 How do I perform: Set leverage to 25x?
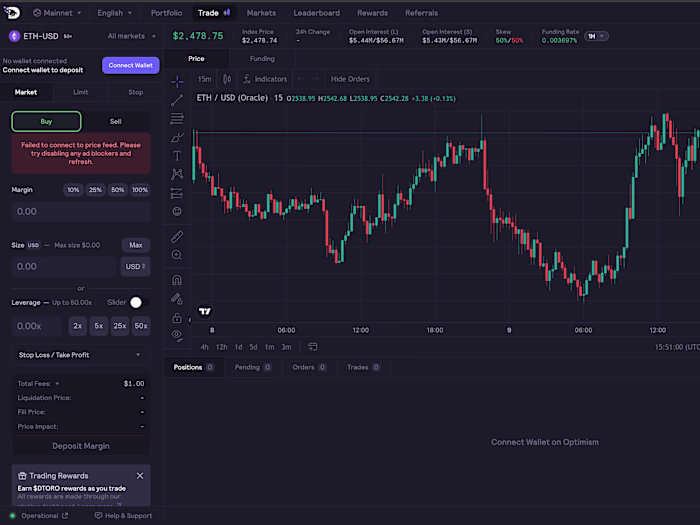click(x=120, y=326)
